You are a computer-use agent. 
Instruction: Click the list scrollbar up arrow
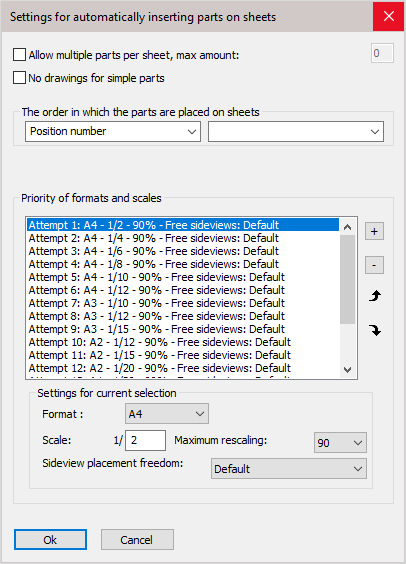[347, 227]
